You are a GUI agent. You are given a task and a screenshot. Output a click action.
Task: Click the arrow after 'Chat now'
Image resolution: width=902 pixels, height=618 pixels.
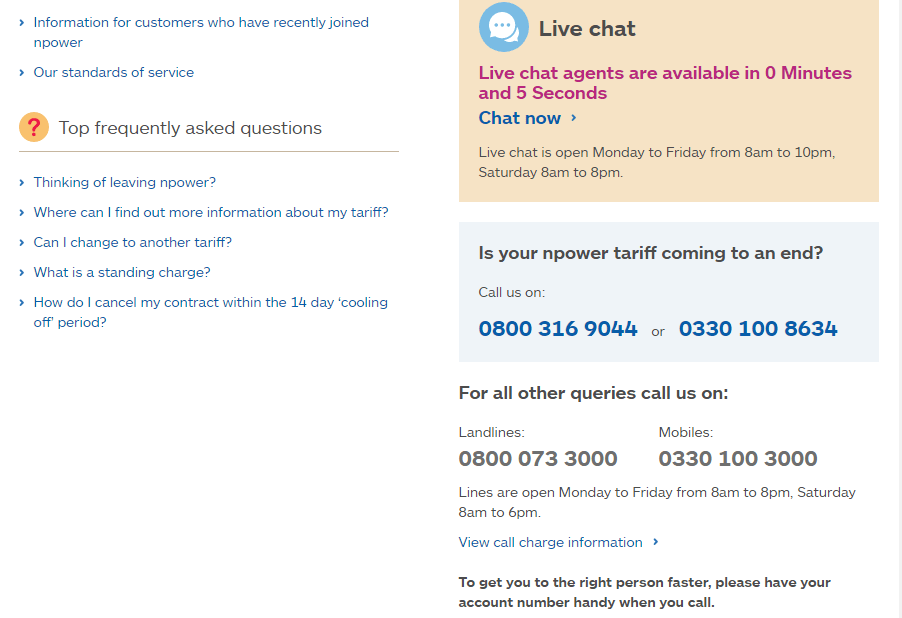(x=572, y=118)
